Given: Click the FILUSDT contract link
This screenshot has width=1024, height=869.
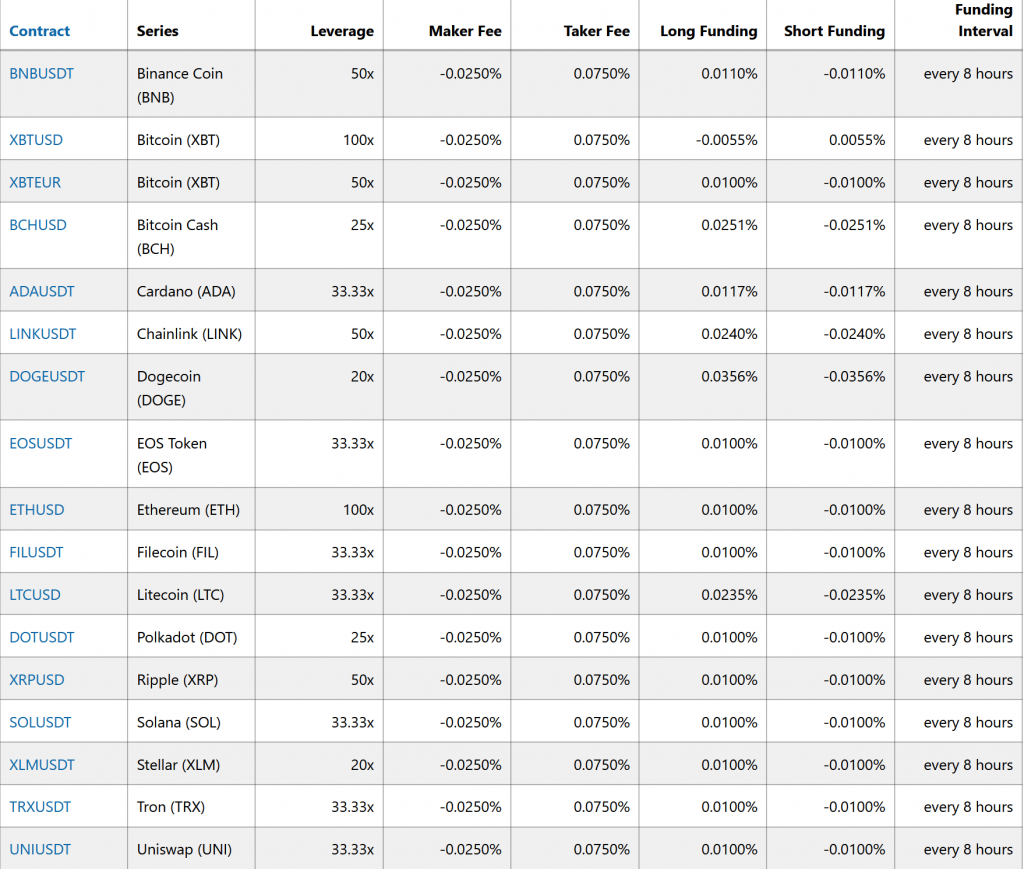Looking at the screenshot, I should pos(36,552).
